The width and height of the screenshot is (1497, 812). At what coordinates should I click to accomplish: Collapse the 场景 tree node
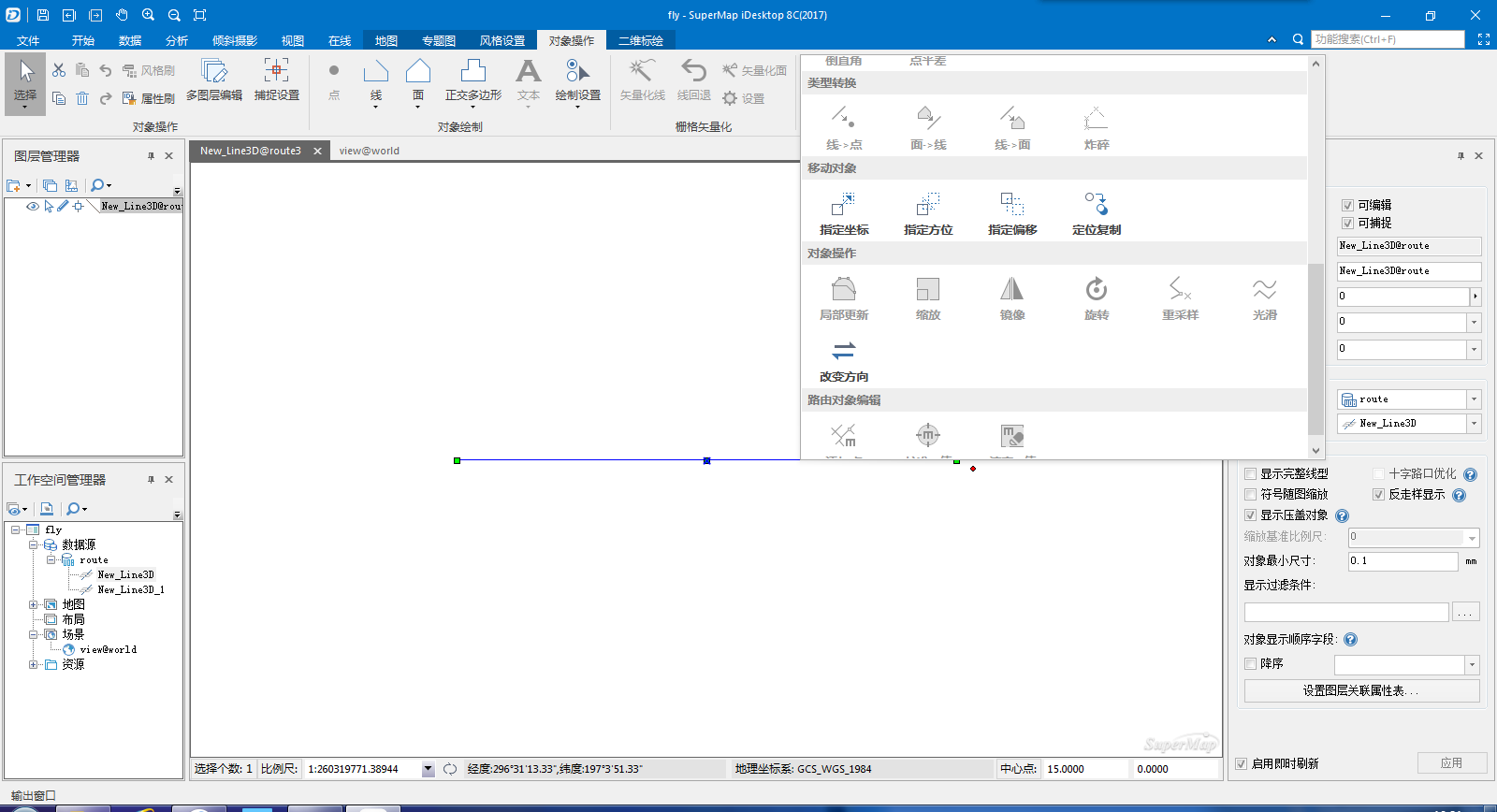(33, 634)
